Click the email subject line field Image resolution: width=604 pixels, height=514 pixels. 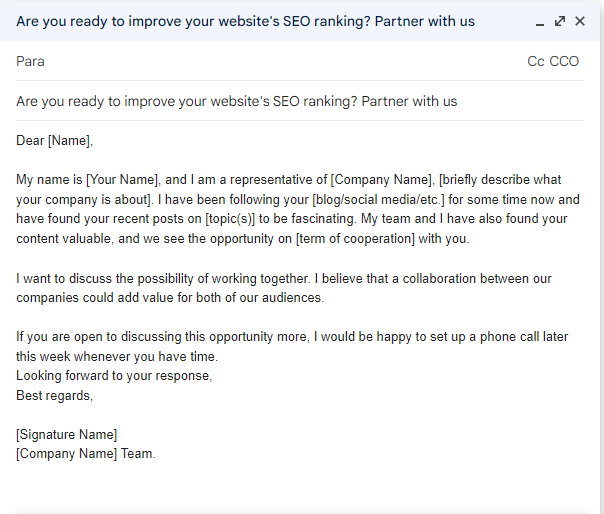(300, 101)
